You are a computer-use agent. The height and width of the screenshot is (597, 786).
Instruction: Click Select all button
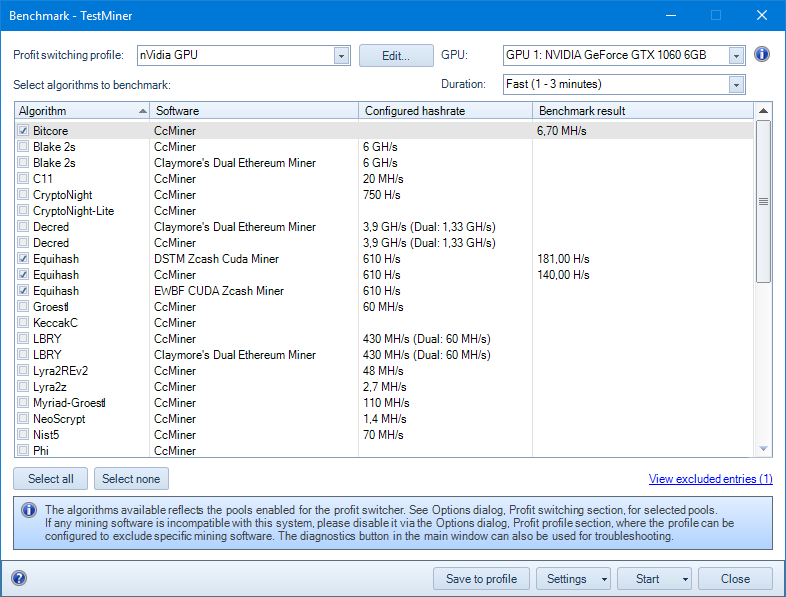click(x=51, y=479)
